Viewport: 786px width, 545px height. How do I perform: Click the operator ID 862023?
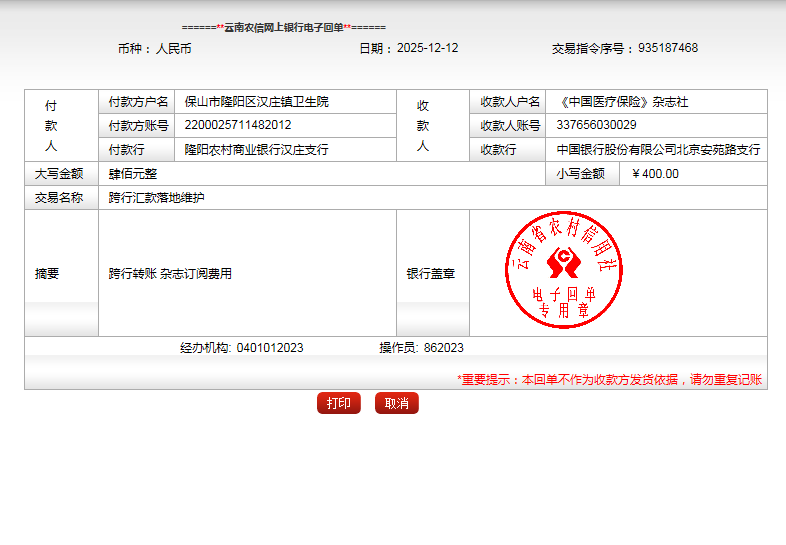[x=444, y=348]
